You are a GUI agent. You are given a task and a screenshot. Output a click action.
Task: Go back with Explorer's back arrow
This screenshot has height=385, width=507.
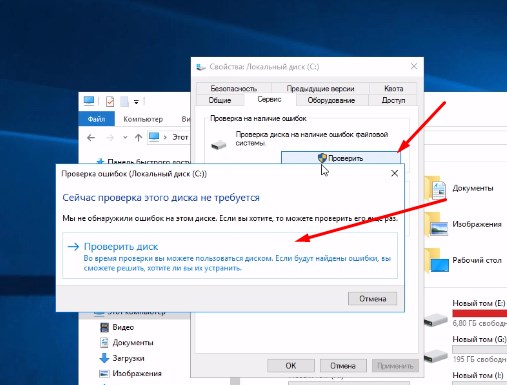(x=91, y=137)
